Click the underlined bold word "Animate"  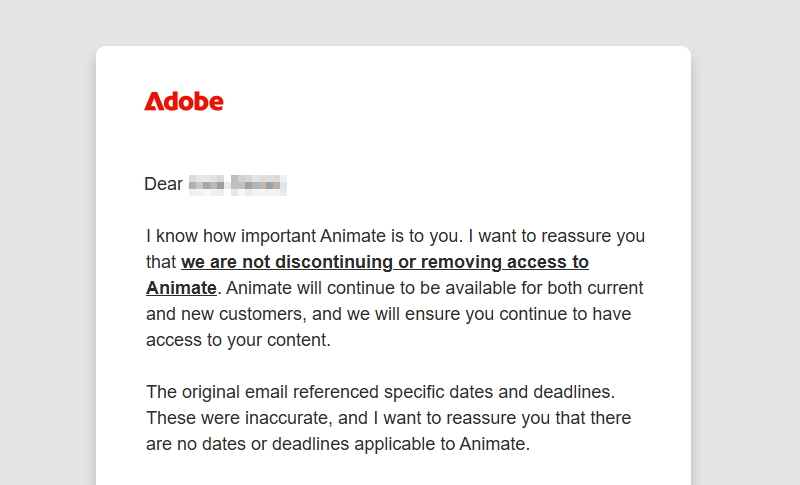[181, 288]
